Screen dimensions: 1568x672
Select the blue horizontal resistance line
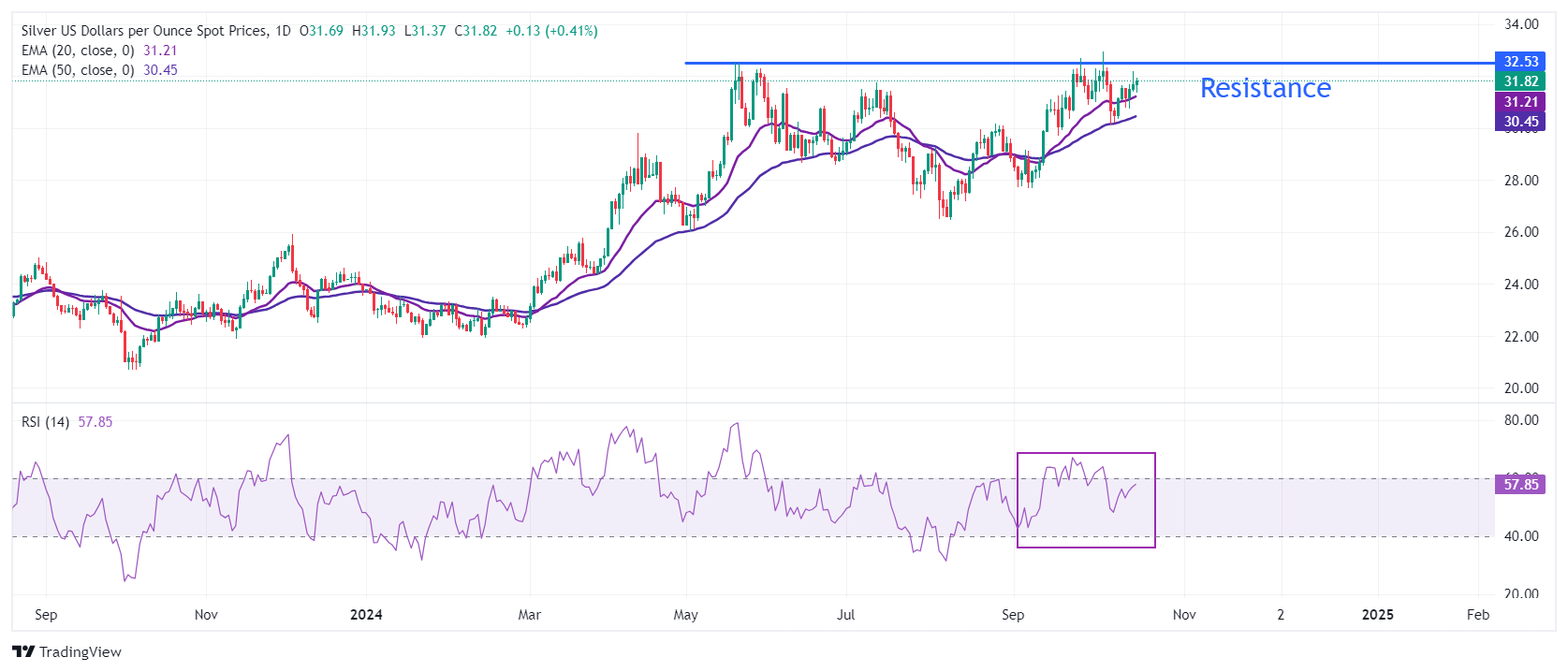(x=936, y=63)
